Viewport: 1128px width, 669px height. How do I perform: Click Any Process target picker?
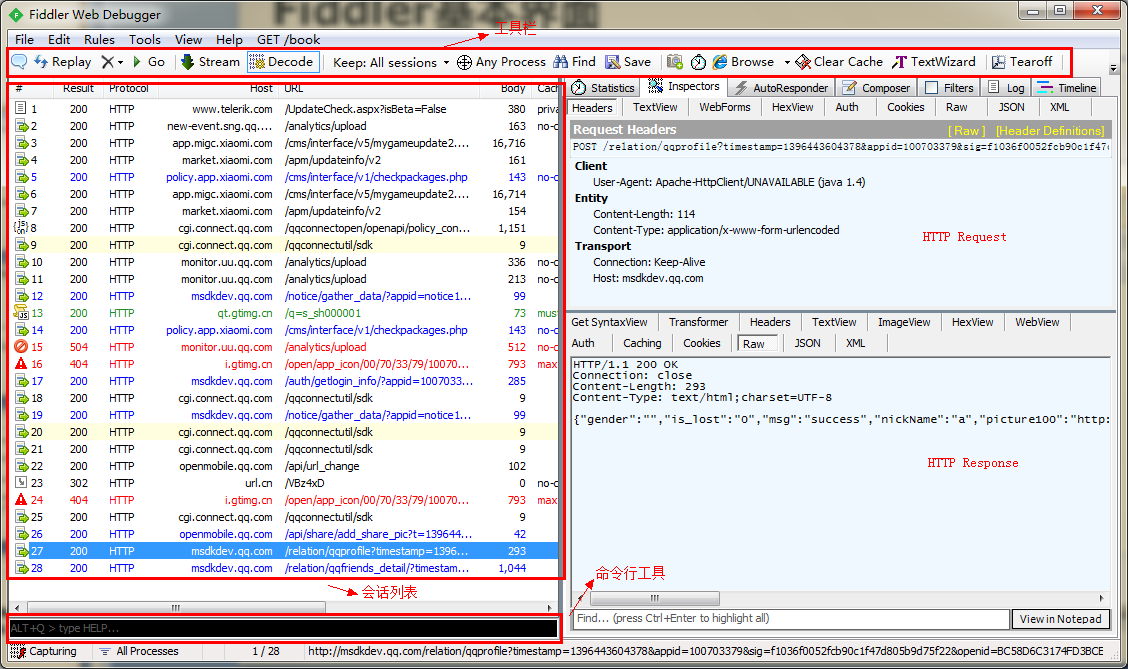coord(501,62)
